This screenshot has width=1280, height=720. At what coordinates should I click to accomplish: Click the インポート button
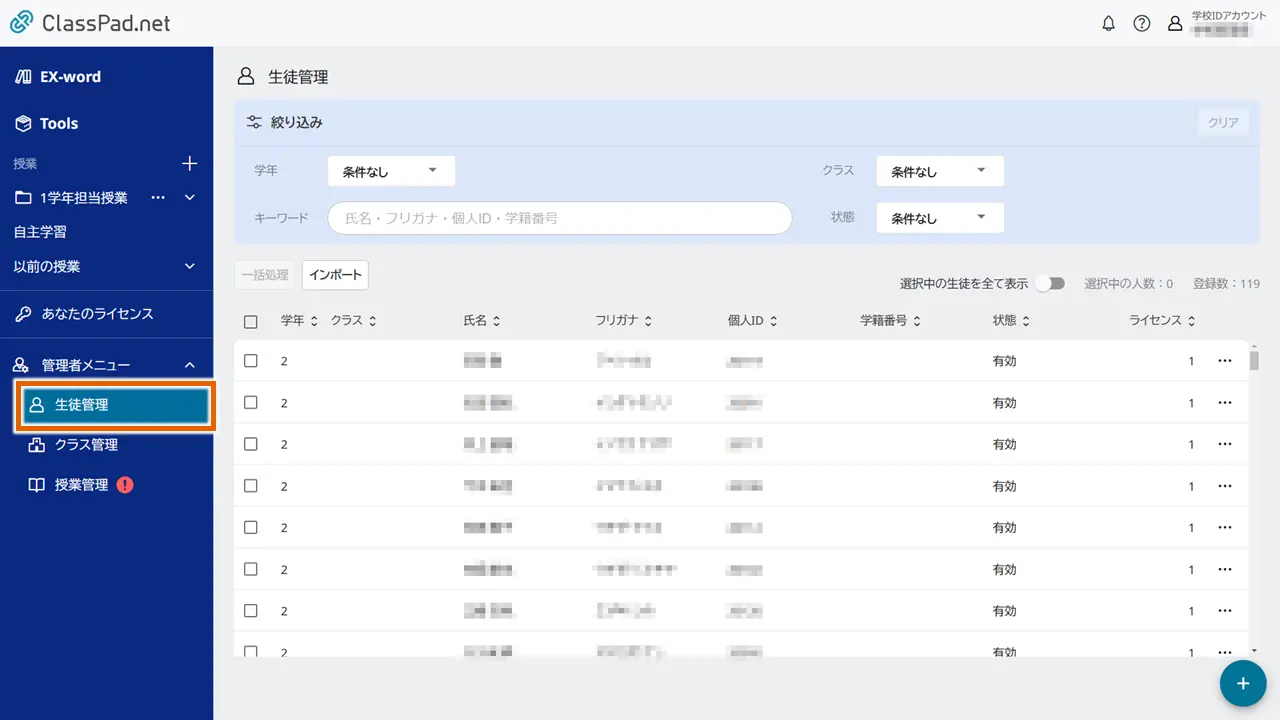[335, 274]
